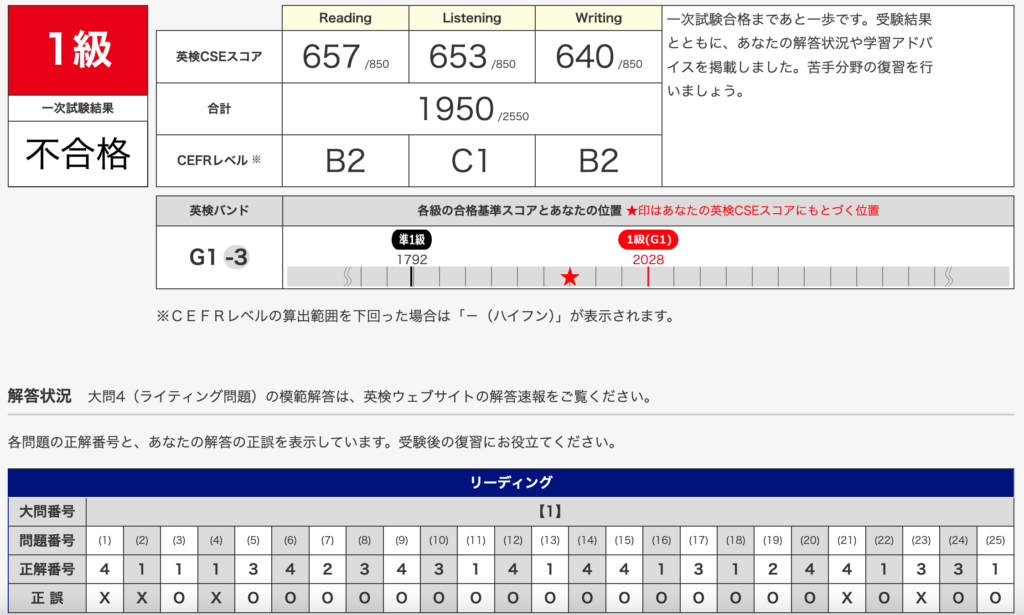Click the 大問番号 row label
Image resolution: width=1024 pixels, height=615 pixels.
(47, 511)
